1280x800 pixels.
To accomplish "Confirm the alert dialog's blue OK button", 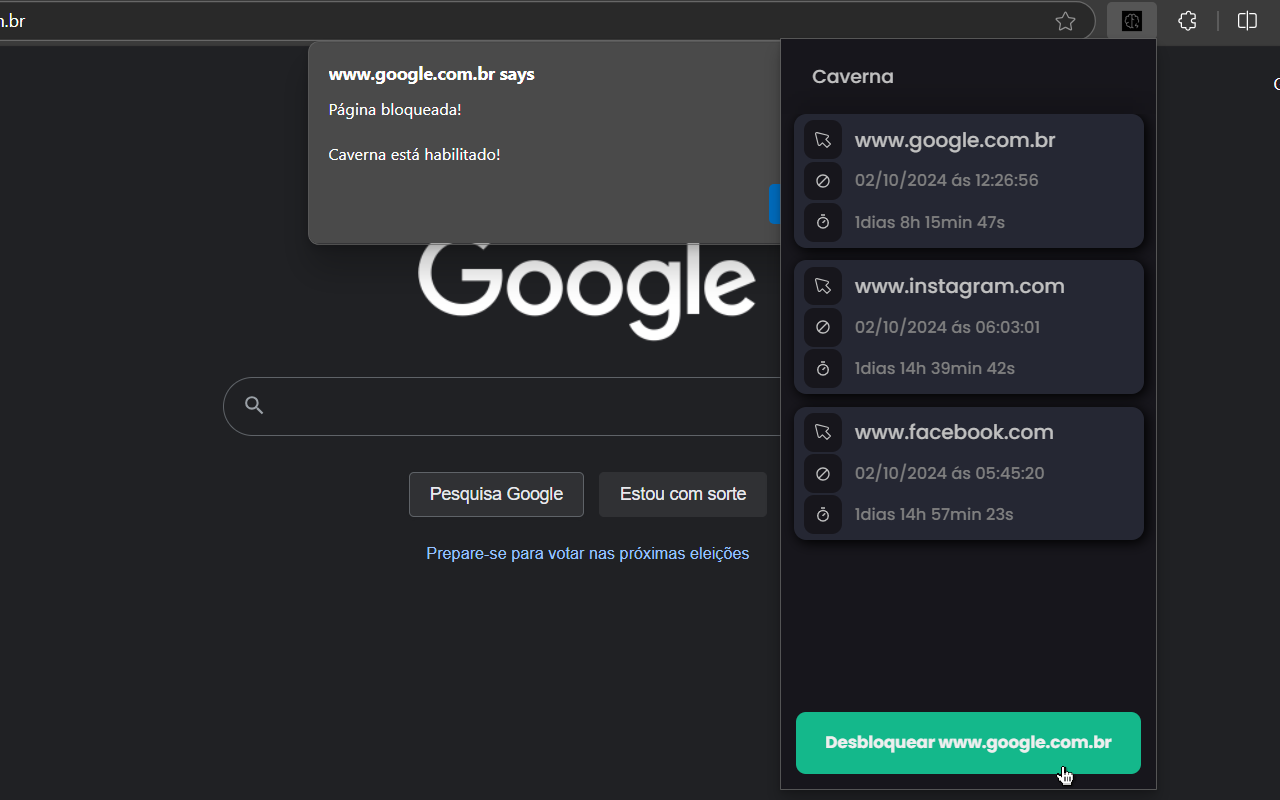I will 775,204.
